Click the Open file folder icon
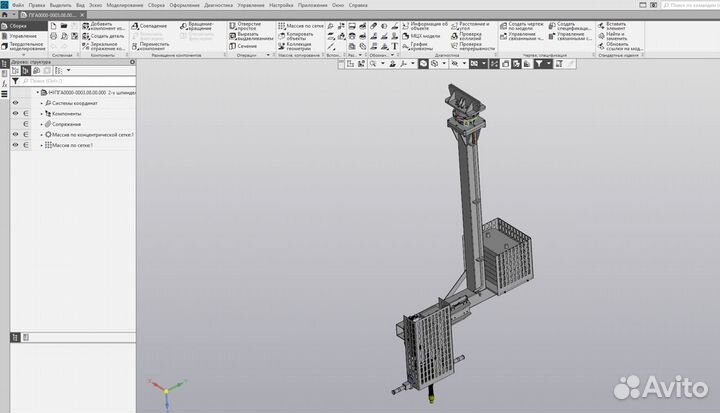720x413 pixels. click(x=64, y=26)
